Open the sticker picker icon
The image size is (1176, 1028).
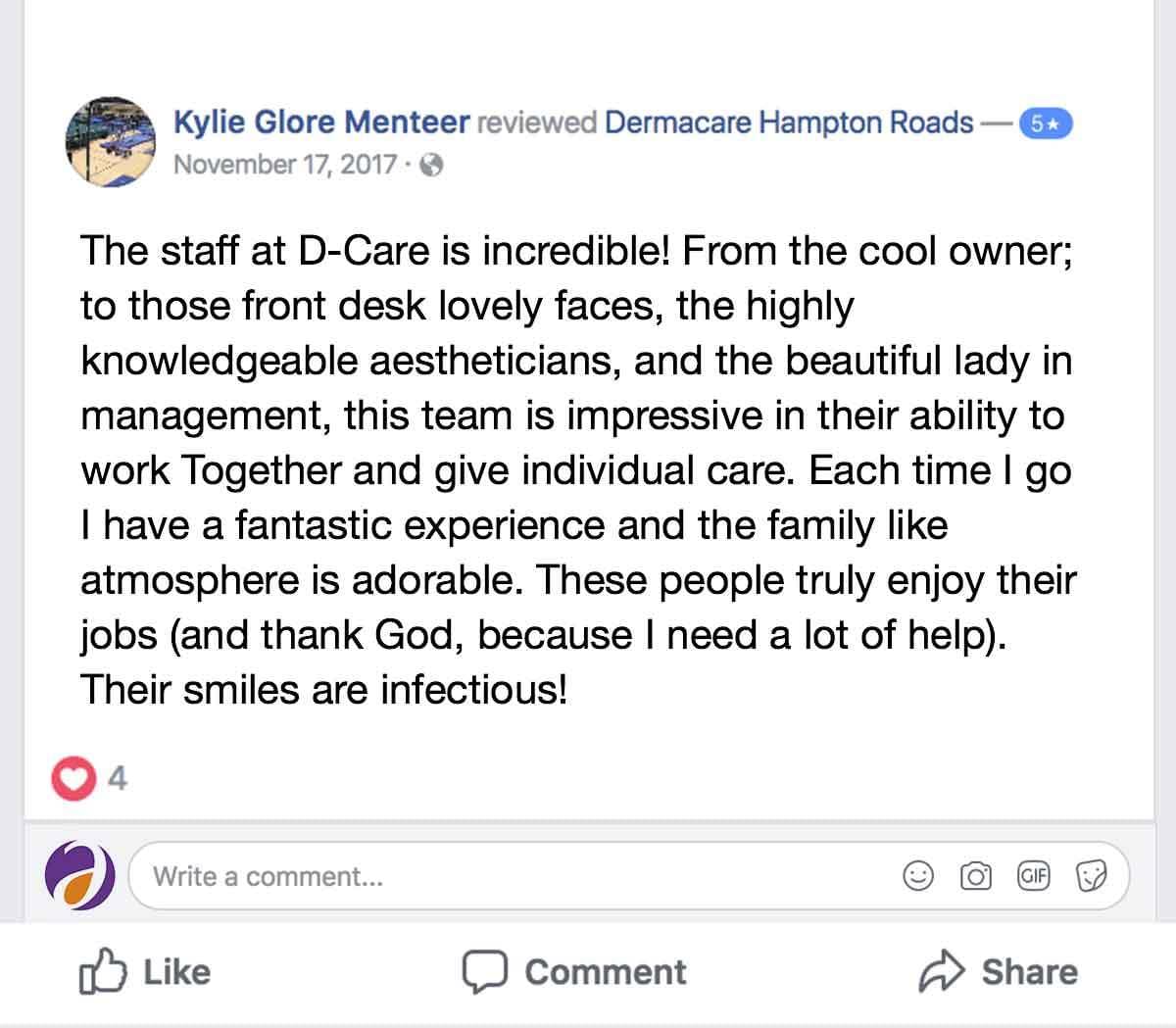[1091, 876]
